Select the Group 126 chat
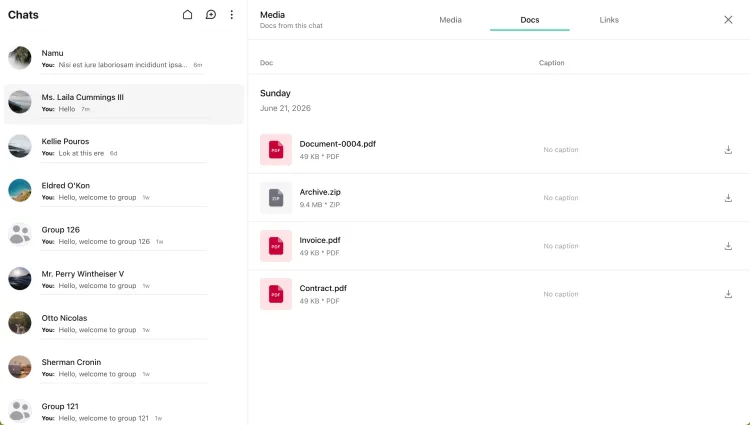This screenshot has height=425, width=750. [x=124, y=235]
